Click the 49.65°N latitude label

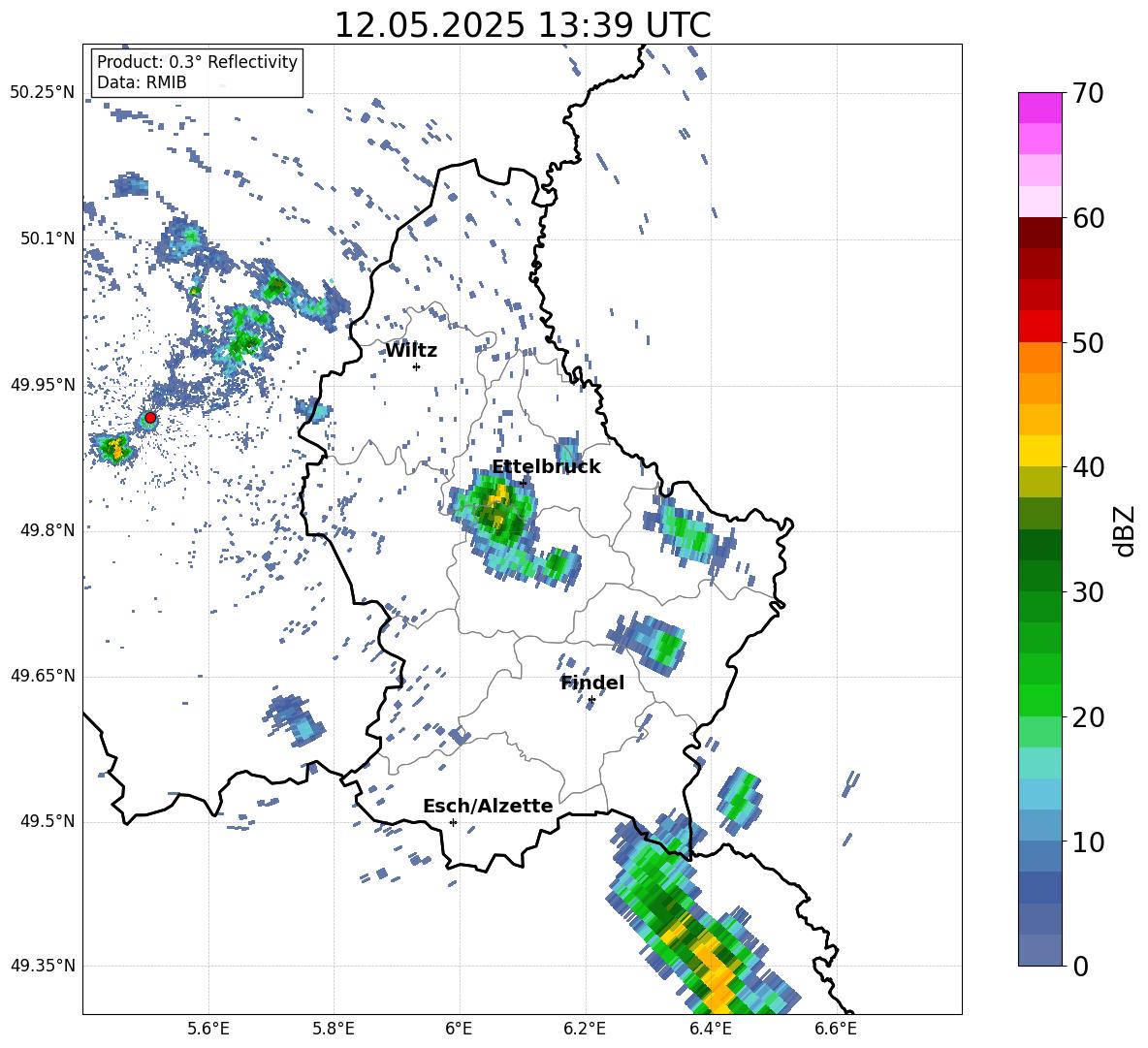coord(43,676)
